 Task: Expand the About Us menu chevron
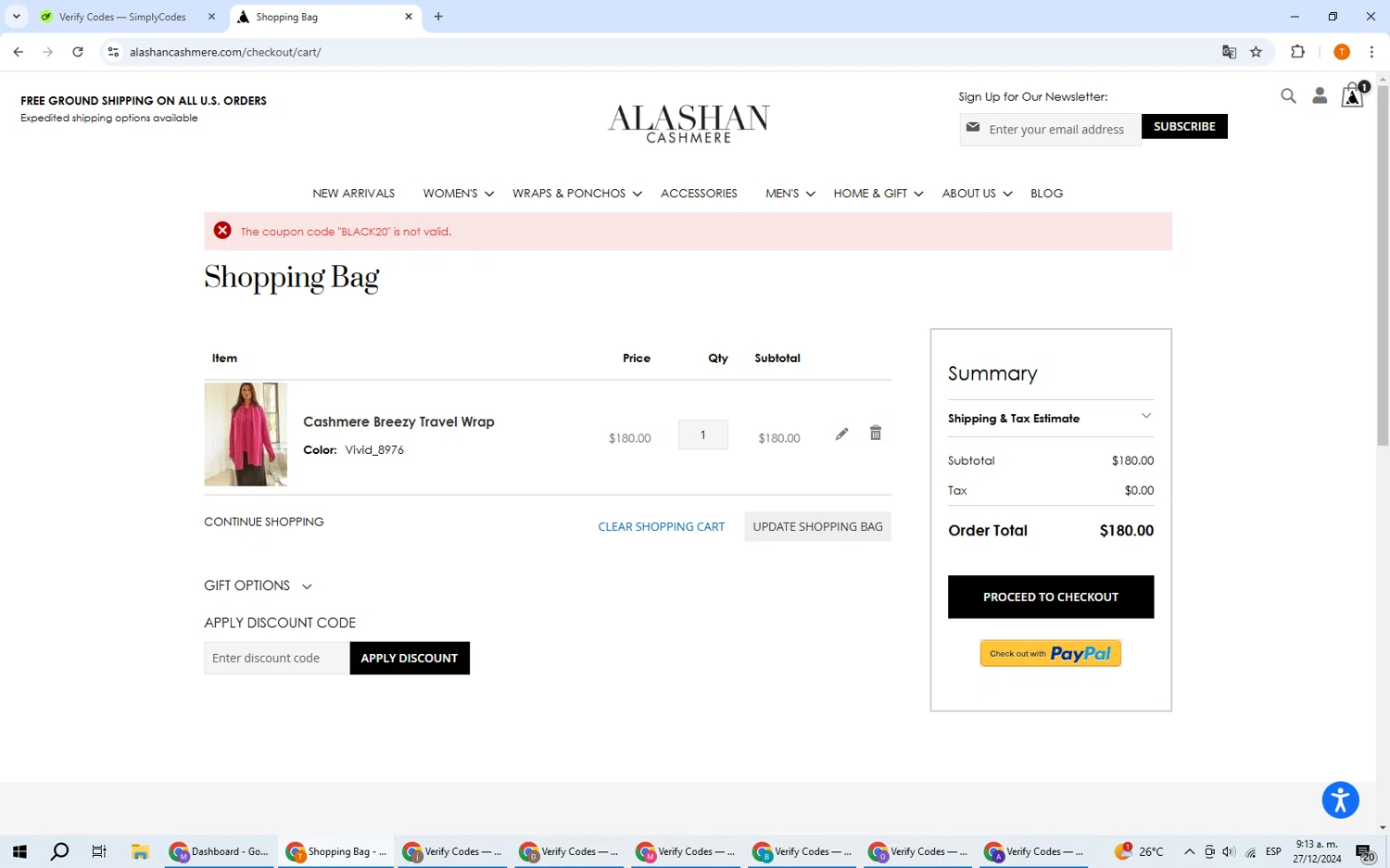[1007, 194]
